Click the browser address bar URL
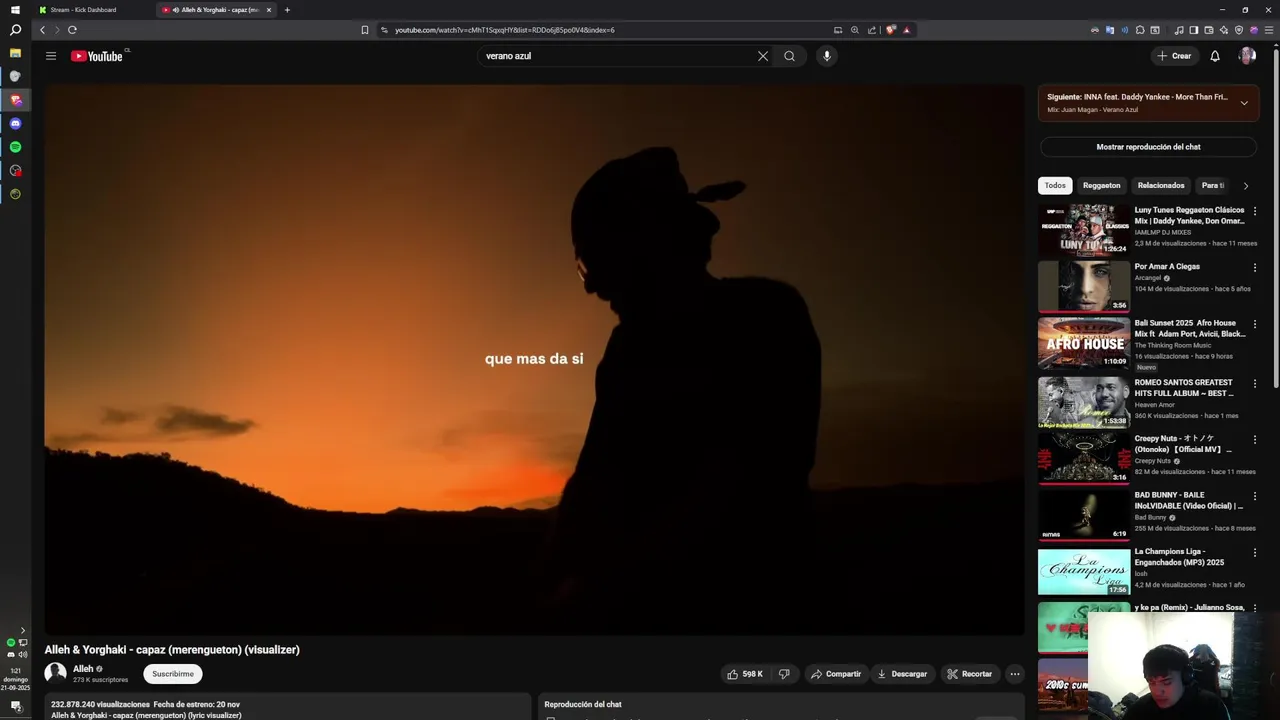The image size is (1280, 720). tap(505, 30)
